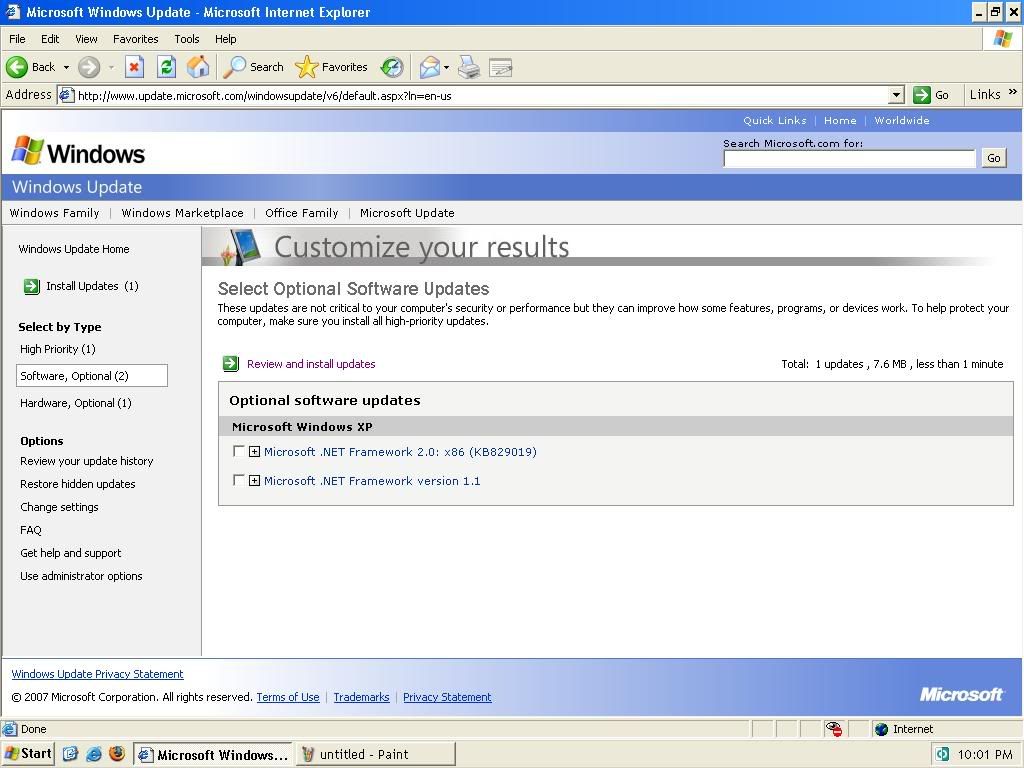Screen dimensions: 1024x768
Task: Open address bar dropdown list
Action: [897, 95]
